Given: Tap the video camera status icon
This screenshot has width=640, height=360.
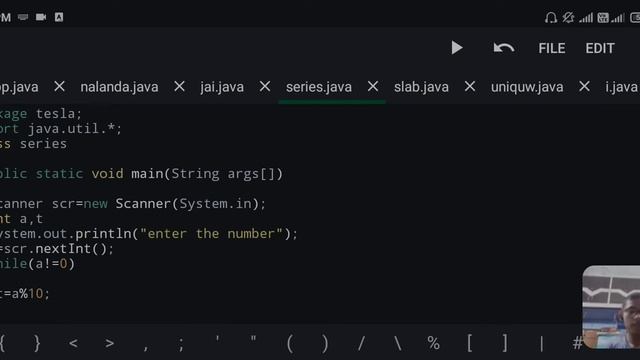Looking at the screenshot, I should tap(41, 17).
